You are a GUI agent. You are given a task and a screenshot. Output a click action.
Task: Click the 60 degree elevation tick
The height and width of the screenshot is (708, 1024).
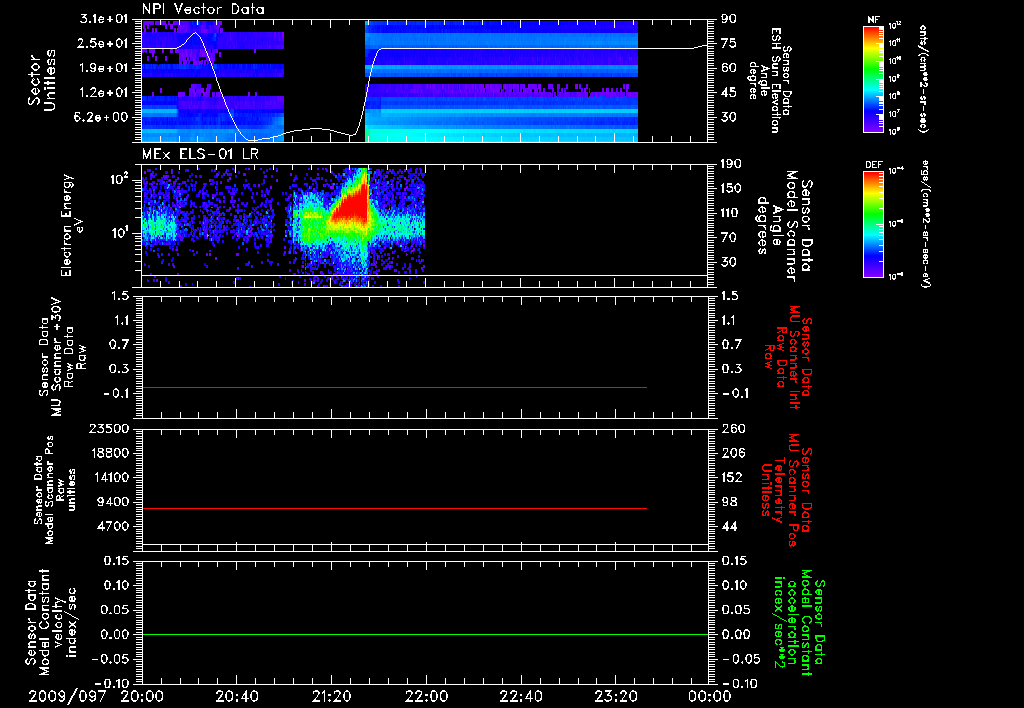pos(729,68)
